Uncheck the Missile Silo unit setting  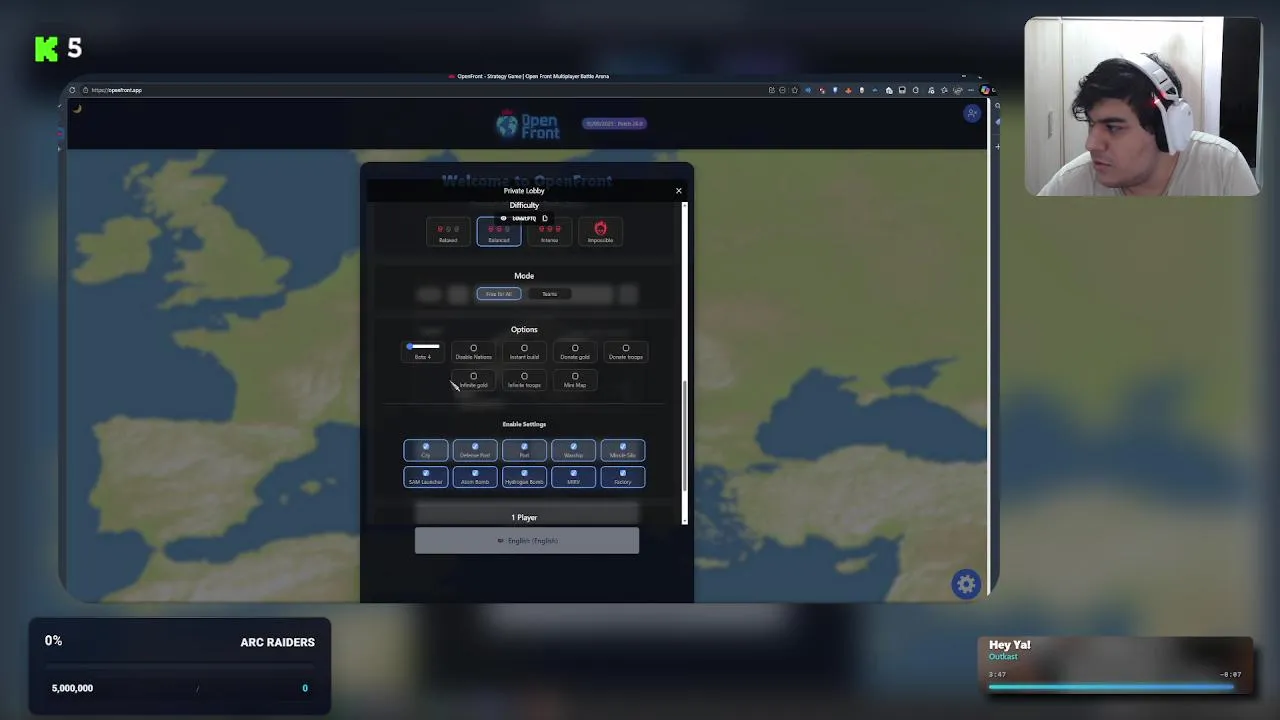623,450
